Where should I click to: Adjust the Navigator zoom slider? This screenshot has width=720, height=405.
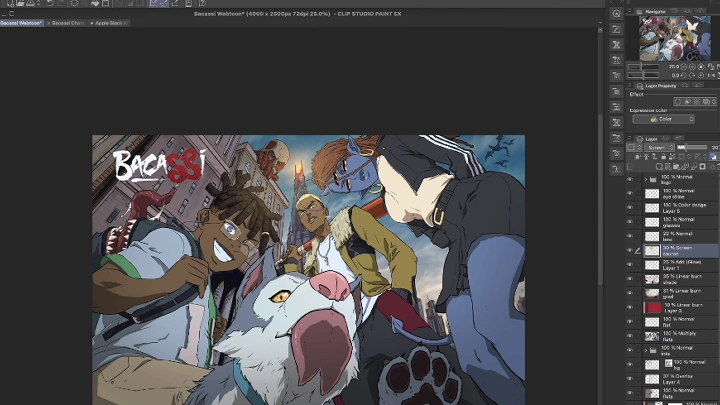[x=643, y=67]
